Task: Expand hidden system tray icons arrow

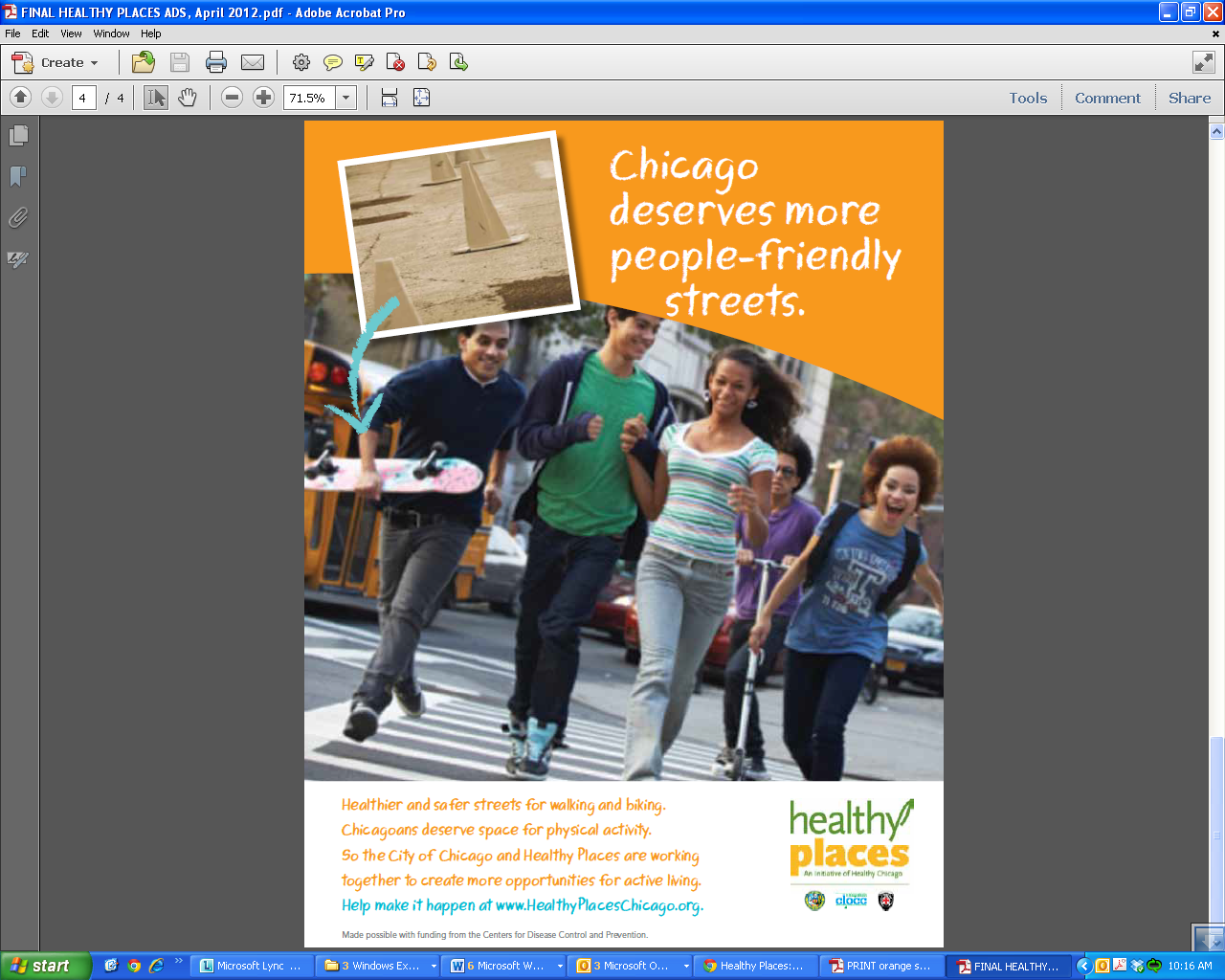Action: [x=1084, y=966]
